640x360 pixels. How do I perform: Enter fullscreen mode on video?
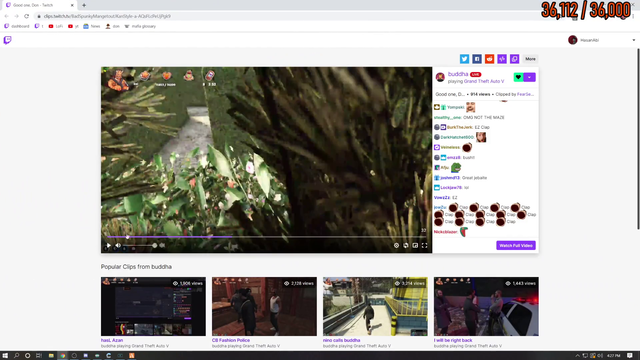tap(424, 245)
